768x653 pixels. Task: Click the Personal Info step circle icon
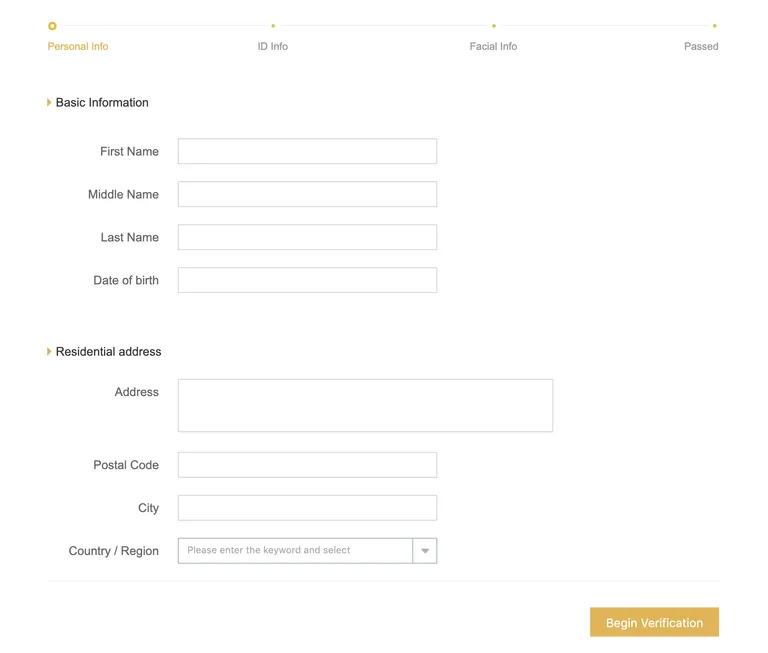click(x=52, y=26)
